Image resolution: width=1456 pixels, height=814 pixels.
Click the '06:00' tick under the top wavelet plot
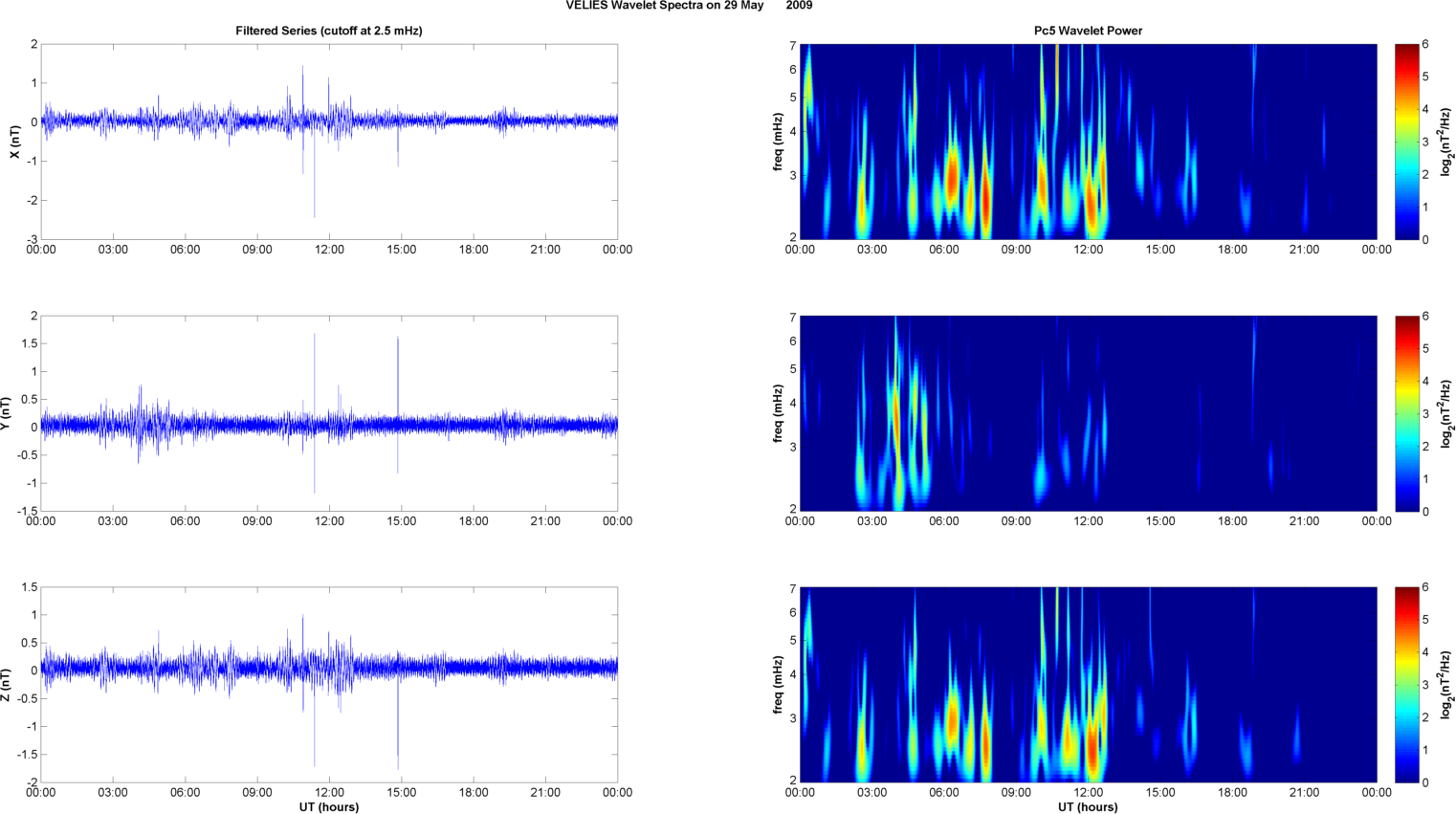[x=944, y=250]
